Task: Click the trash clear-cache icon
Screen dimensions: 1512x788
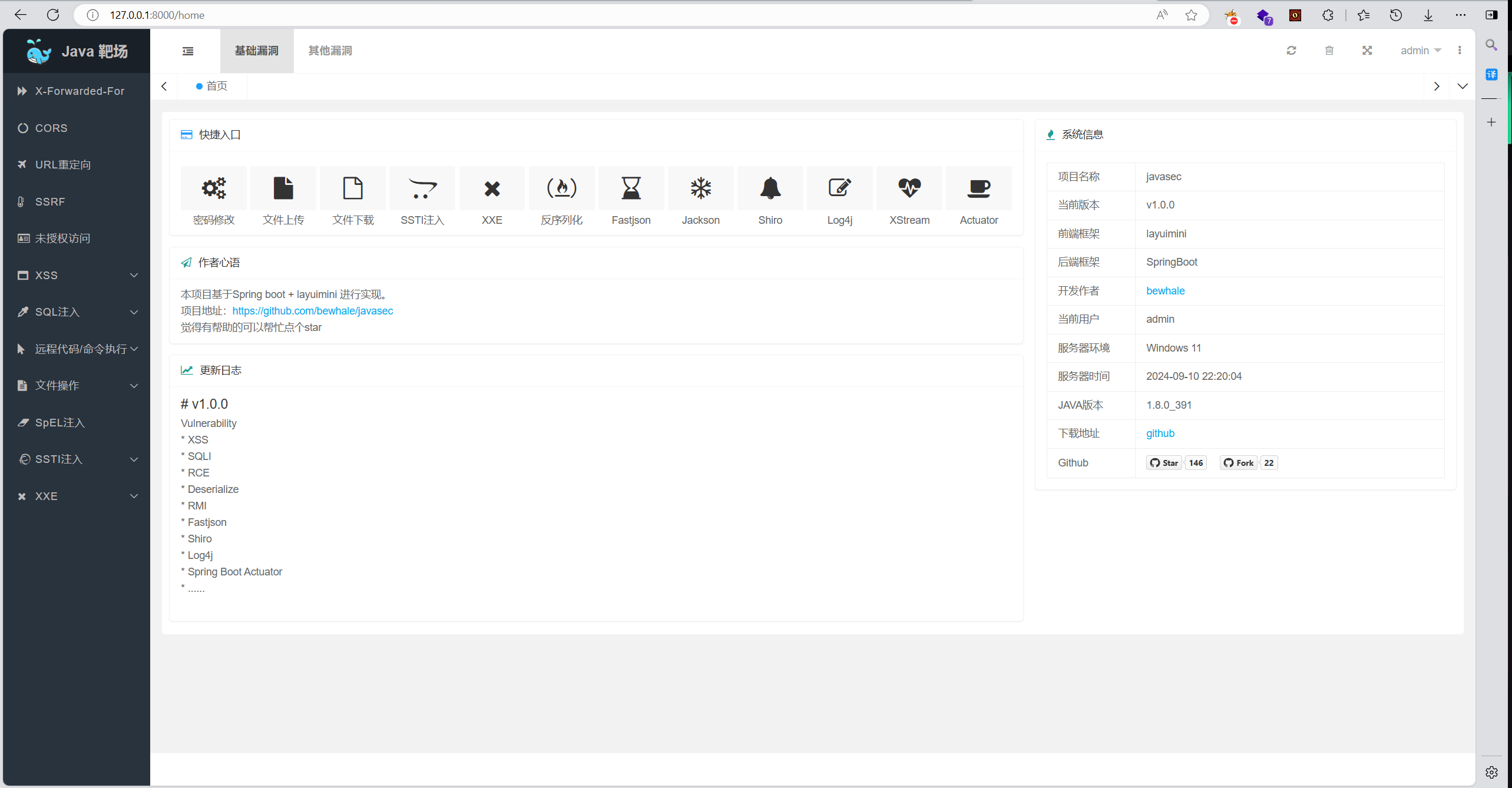Action: point(1329,51)
